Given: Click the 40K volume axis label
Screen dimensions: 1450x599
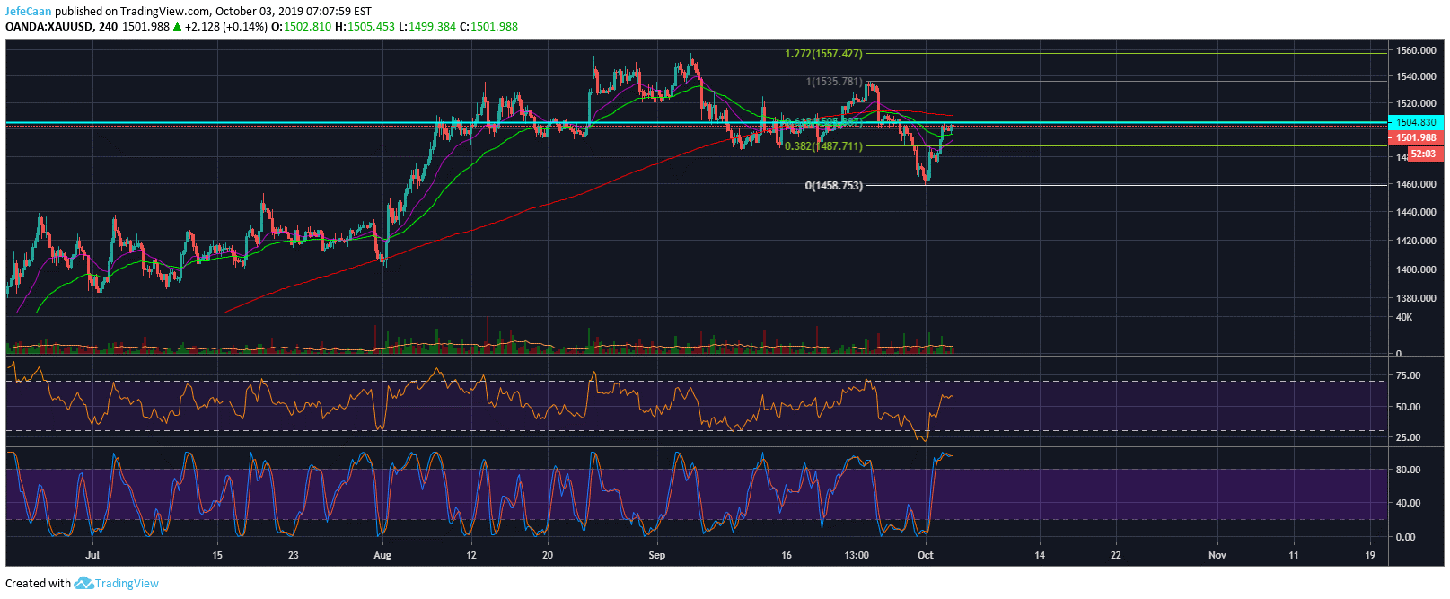Looking at the screenshot, I should [1403, 318].
